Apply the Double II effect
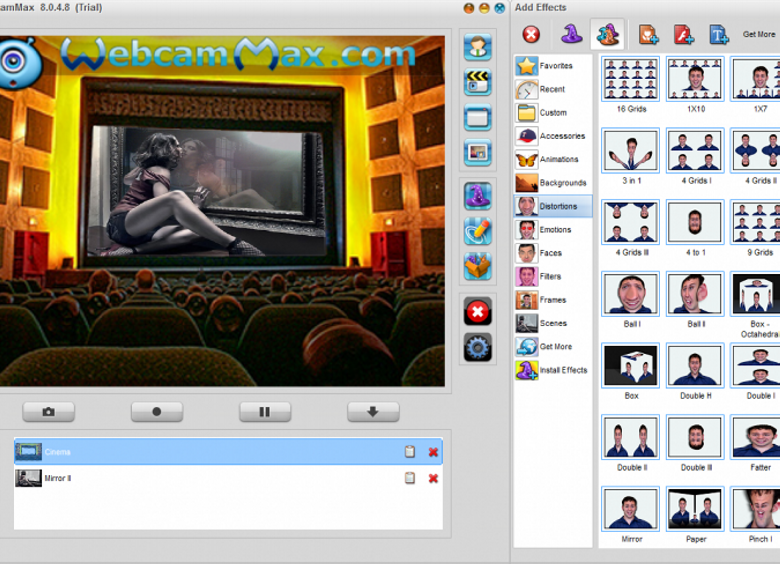 coord(631,437)
